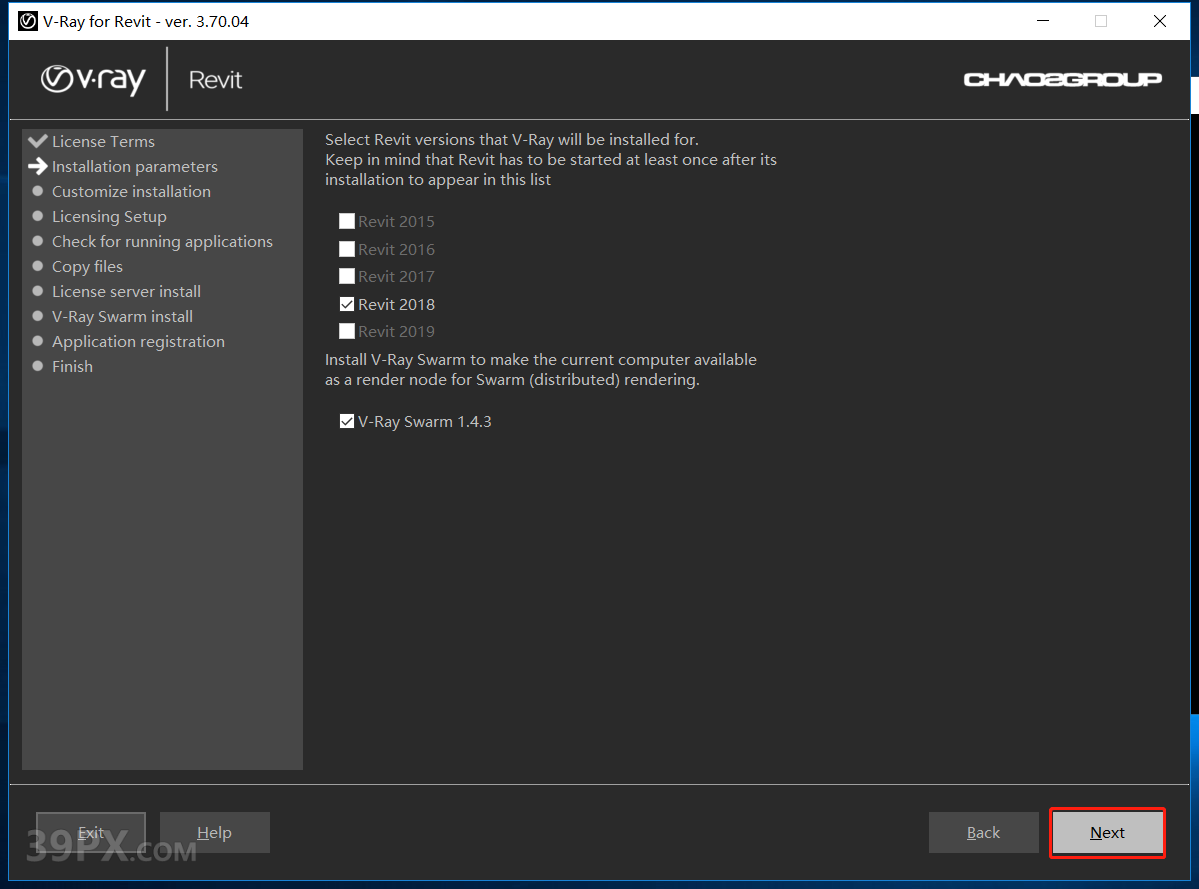This screenshot has width=1199, height=889.
Task: Select Check for running applications step
Action: tap(162, 242)
